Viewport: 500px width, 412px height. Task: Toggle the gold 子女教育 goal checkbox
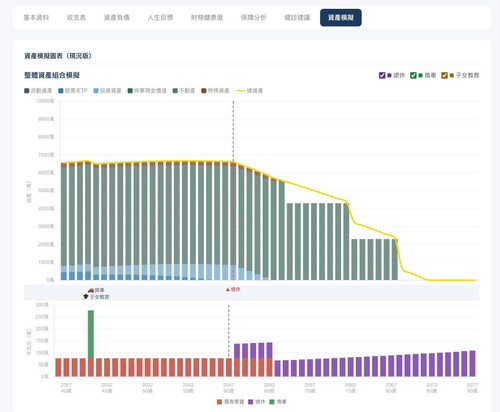444,75
